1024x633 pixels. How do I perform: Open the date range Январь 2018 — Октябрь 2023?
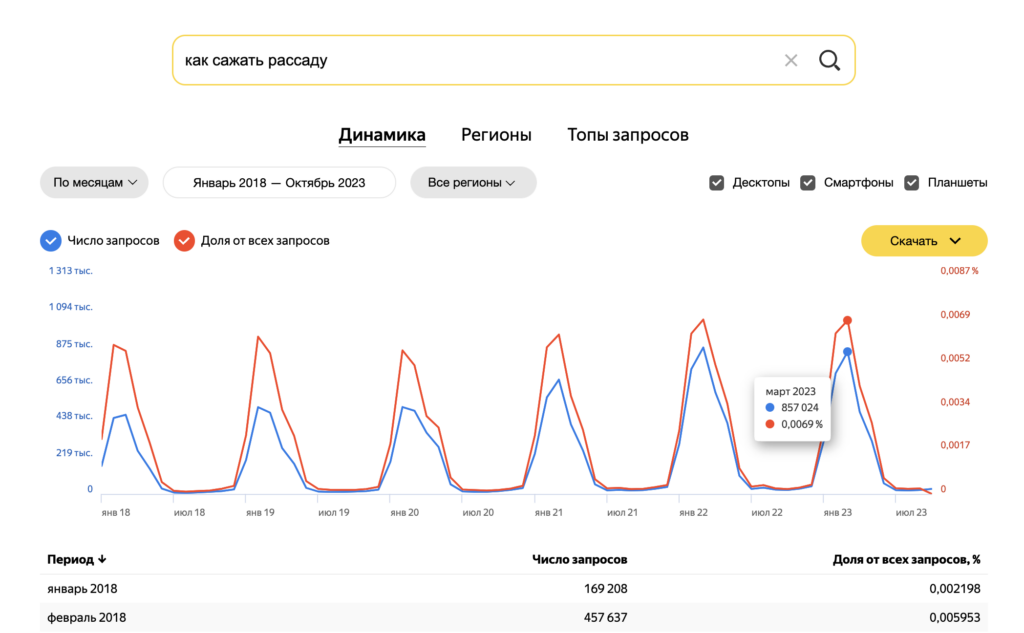click(x=279, y=183)
